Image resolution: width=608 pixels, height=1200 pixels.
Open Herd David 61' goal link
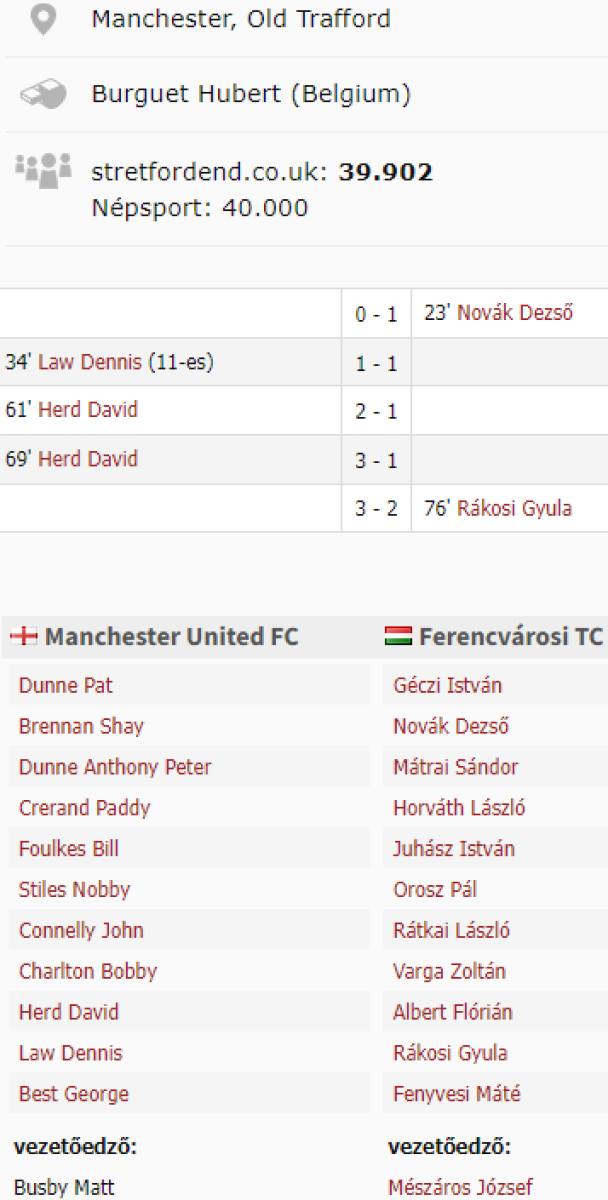pyautogui.click(x=88, y=410)
